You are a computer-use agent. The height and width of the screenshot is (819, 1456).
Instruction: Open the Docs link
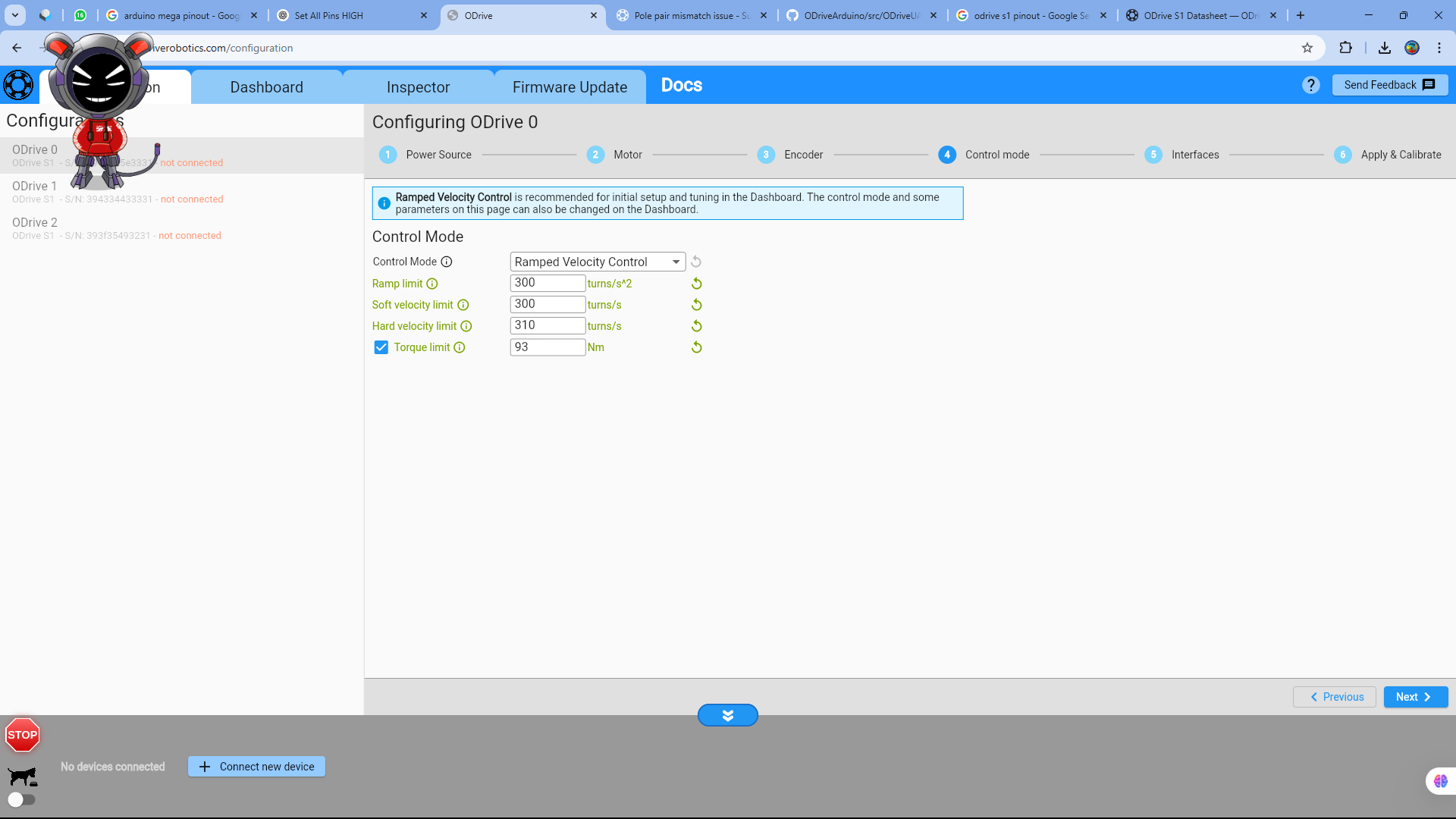pos(682,85)
